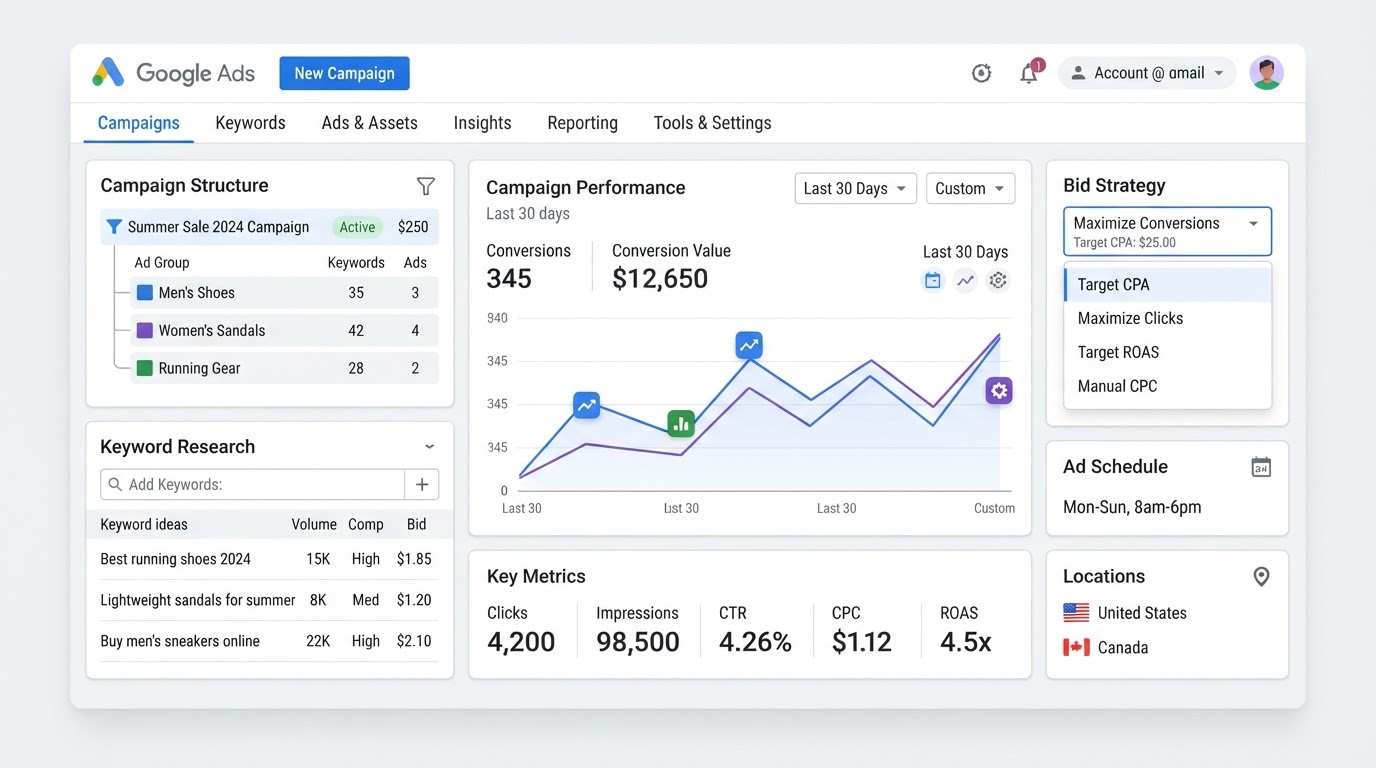Viewport: 1376px width, 768px height.
Task: Click the Canada flag icon
Action: [x=1076, y=648]
